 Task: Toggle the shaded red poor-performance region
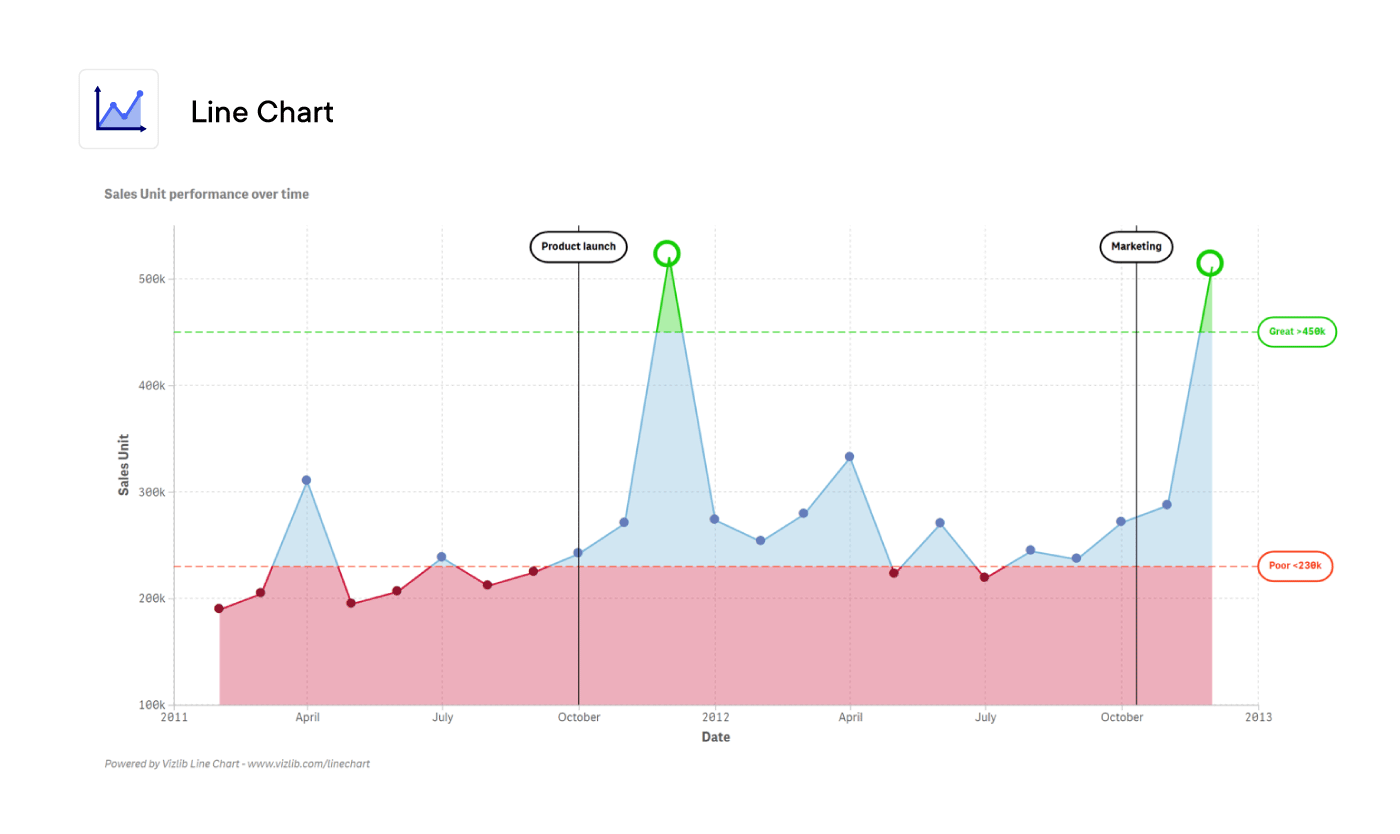click(x=700, y=650)
